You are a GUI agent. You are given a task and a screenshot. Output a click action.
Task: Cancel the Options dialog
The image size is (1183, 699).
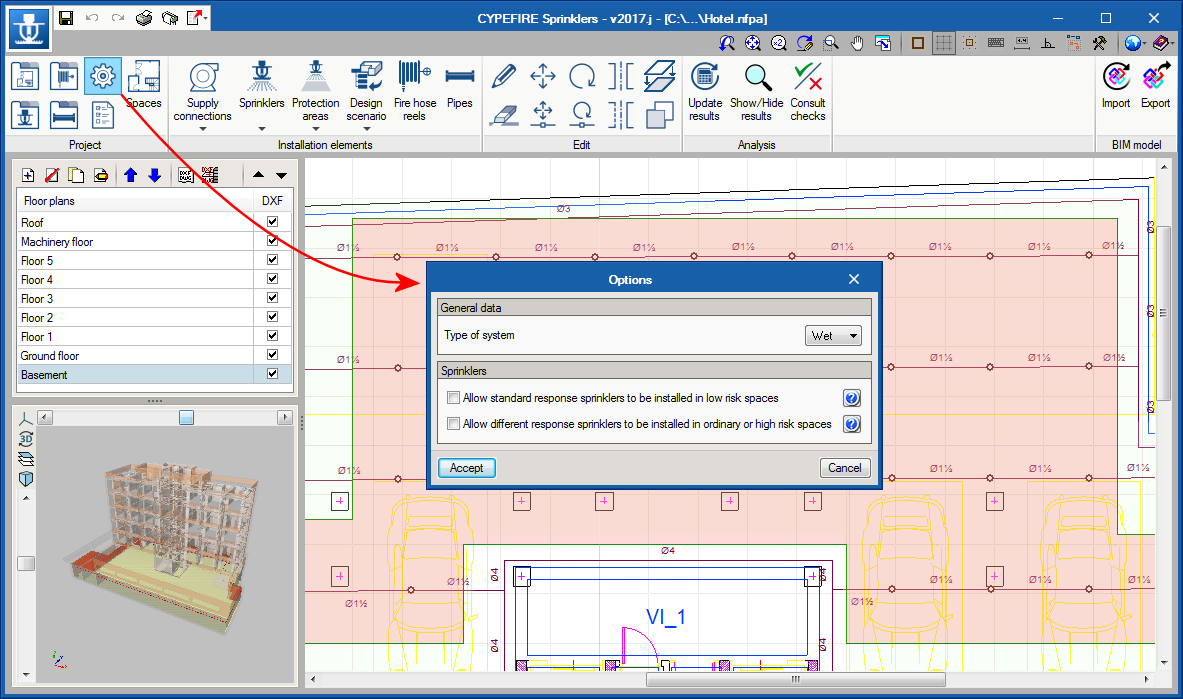[844, 468]
